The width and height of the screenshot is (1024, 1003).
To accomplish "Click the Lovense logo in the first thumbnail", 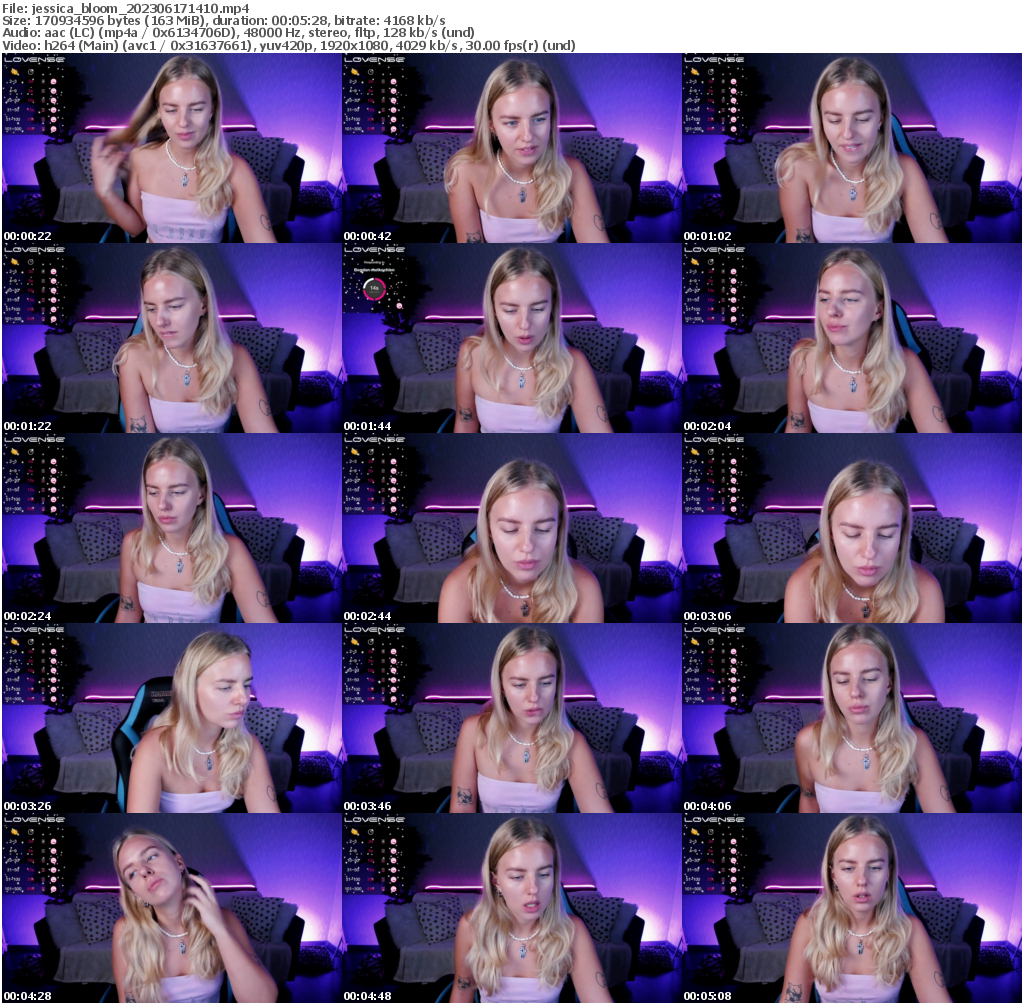I will (32, 60).
